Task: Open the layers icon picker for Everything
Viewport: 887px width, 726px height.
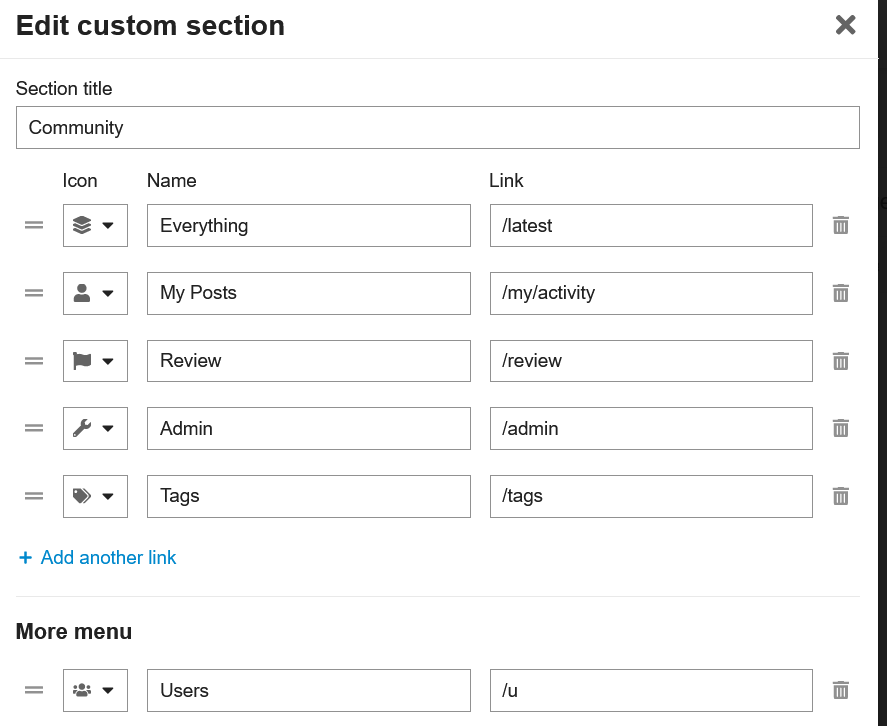Action: [x=95, y=225]
